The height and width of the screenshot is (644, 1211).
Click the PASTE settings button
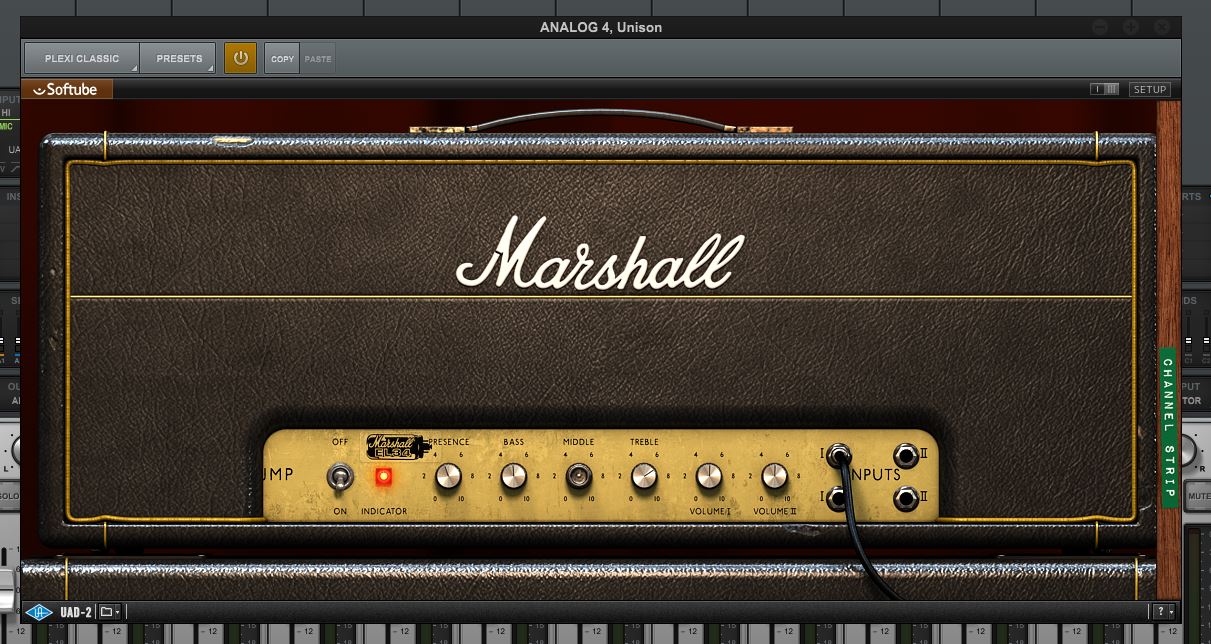click(318, 59)
